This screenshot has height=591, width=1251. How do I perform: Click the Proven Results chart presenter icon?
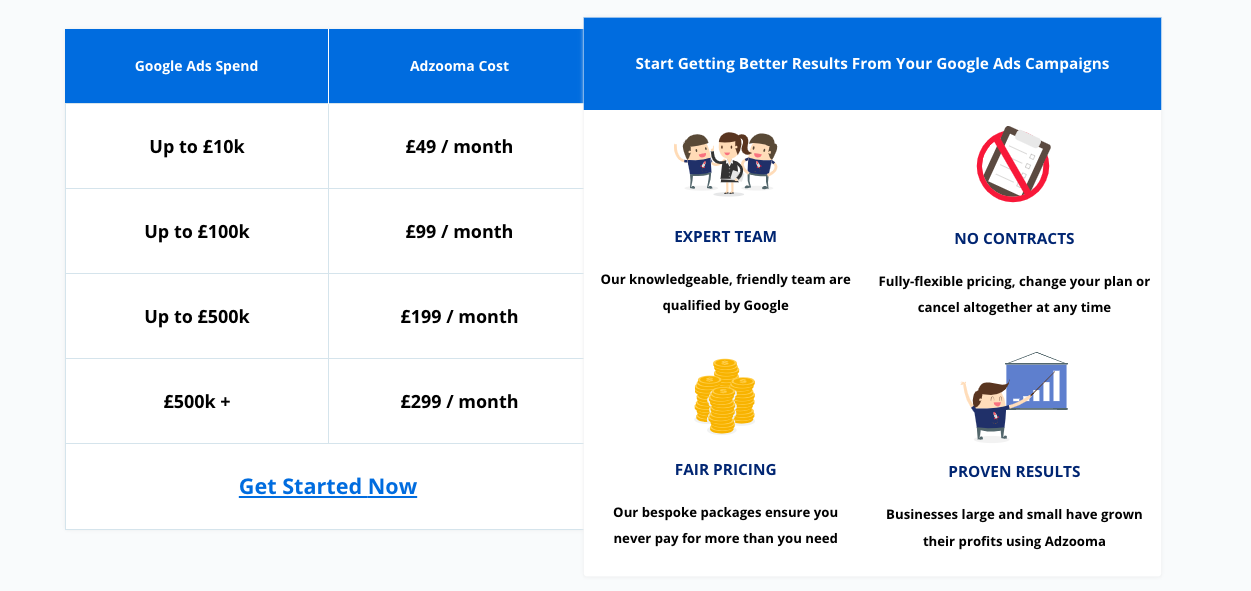click(1013, 396)
